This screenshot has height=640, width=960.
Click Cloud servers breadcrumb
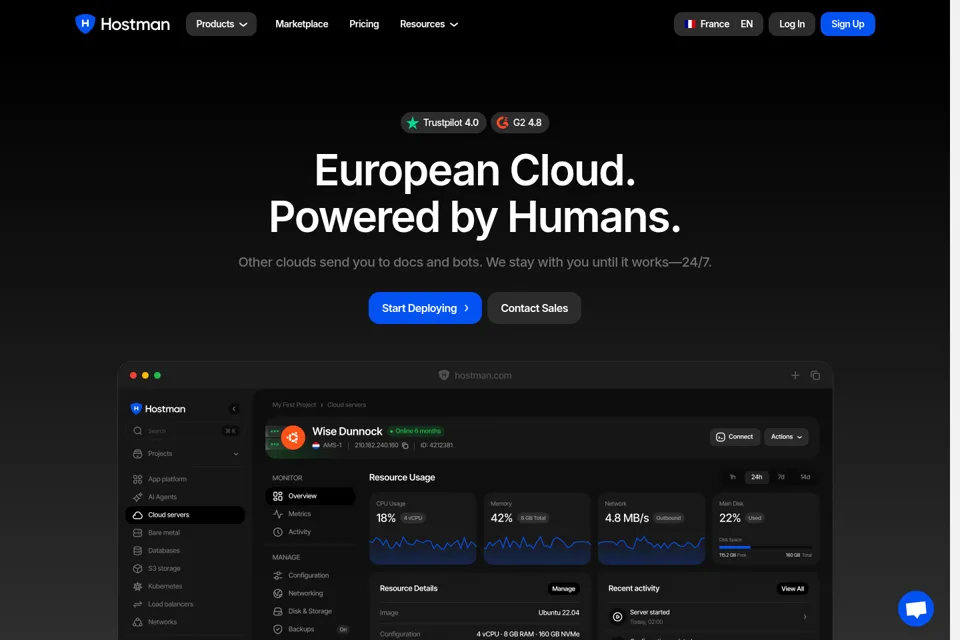point(347,405)
